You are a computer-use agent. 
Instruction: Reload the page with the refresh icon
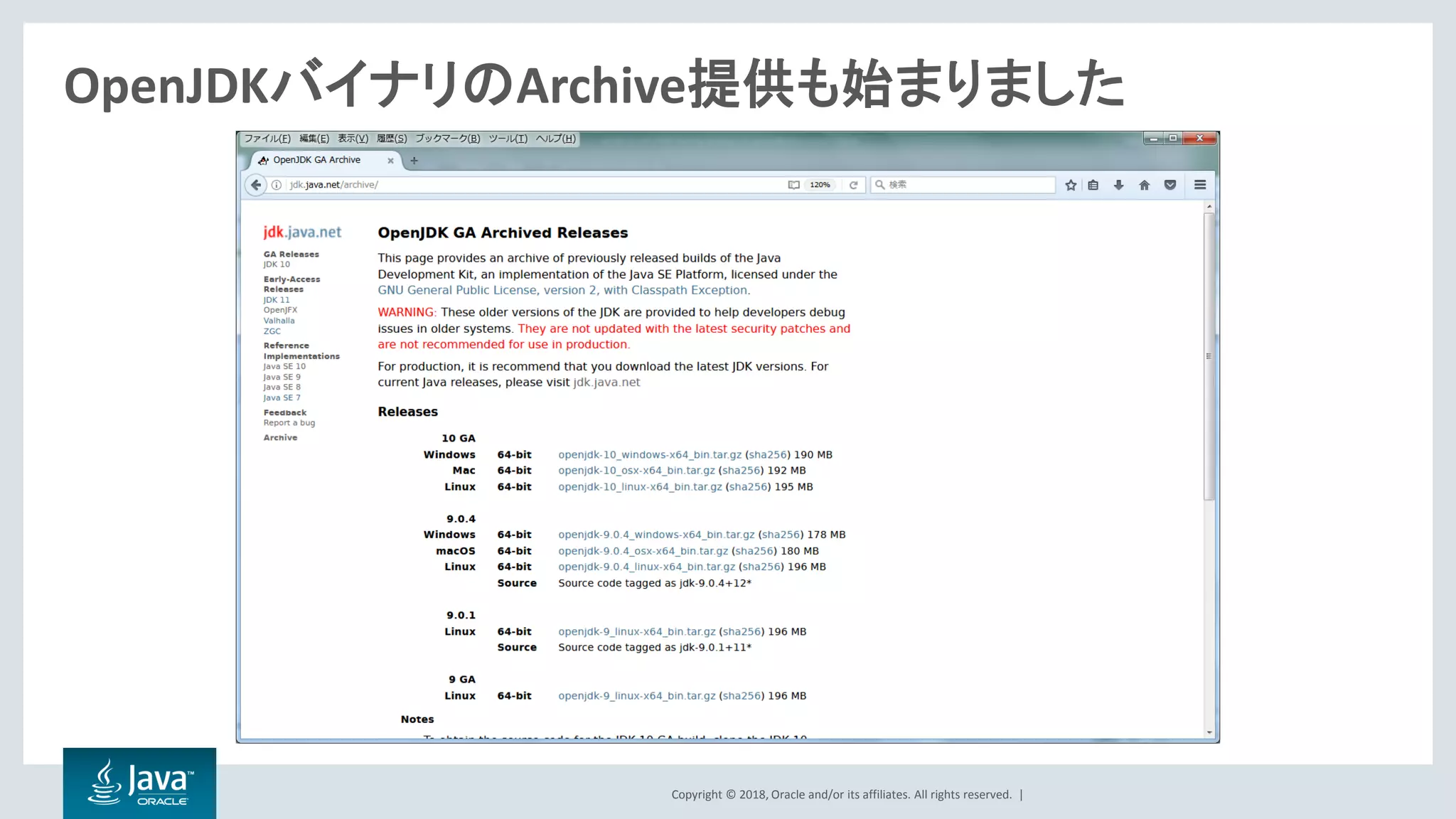click(854, 185)
